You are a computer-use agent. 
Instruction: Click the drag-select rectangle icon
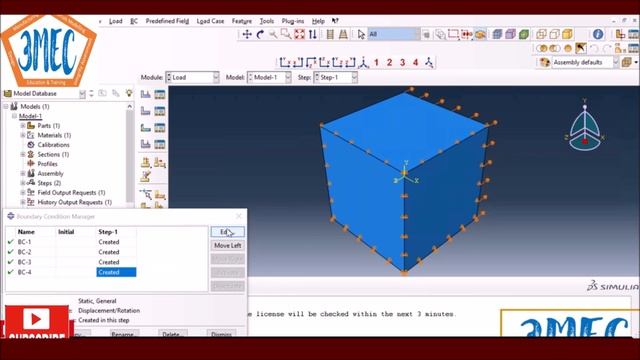453,34
